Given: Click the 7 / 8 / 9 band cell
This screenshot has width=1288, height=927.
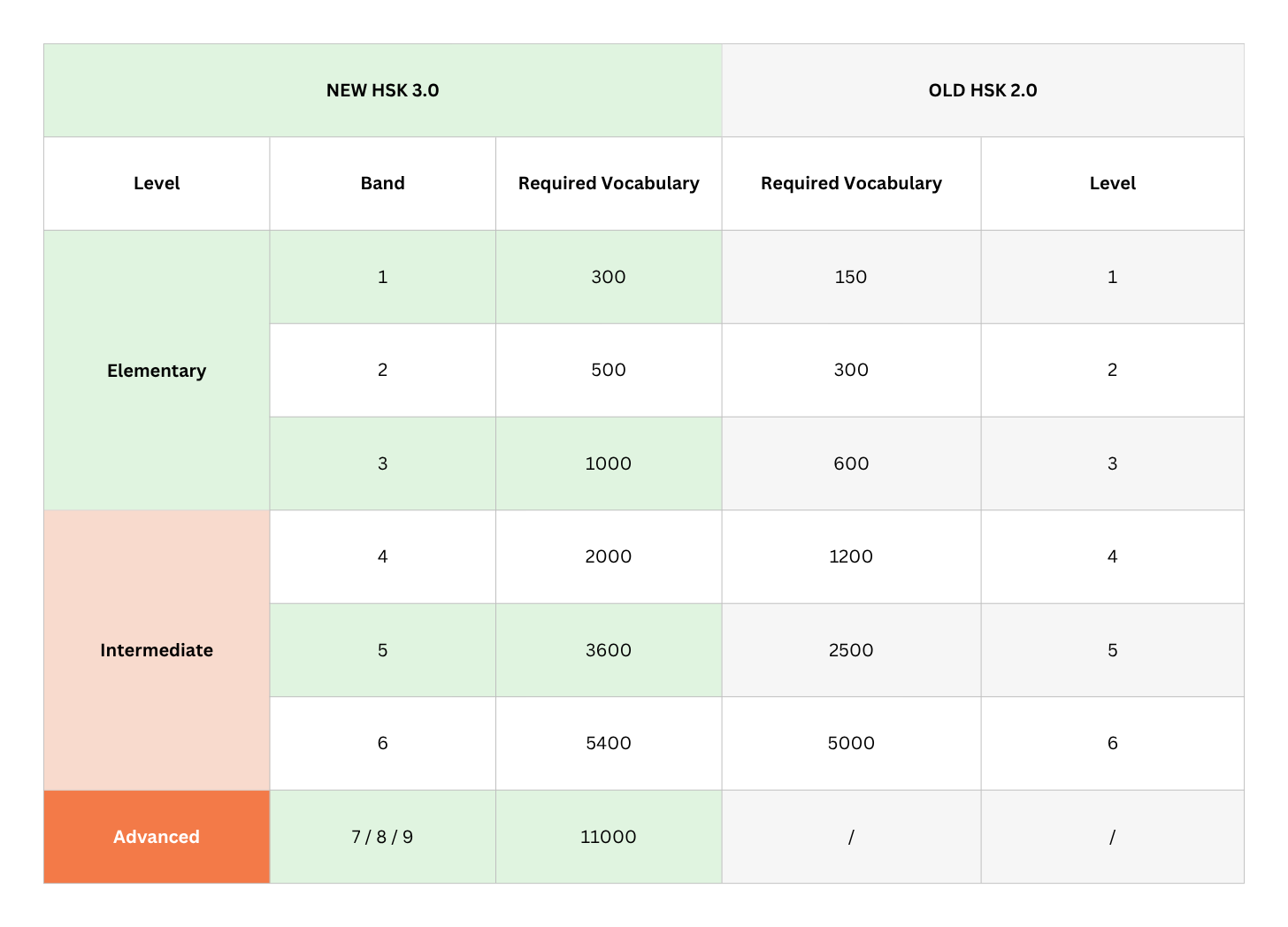Looking at the screenshot, I should pos(382,837).
